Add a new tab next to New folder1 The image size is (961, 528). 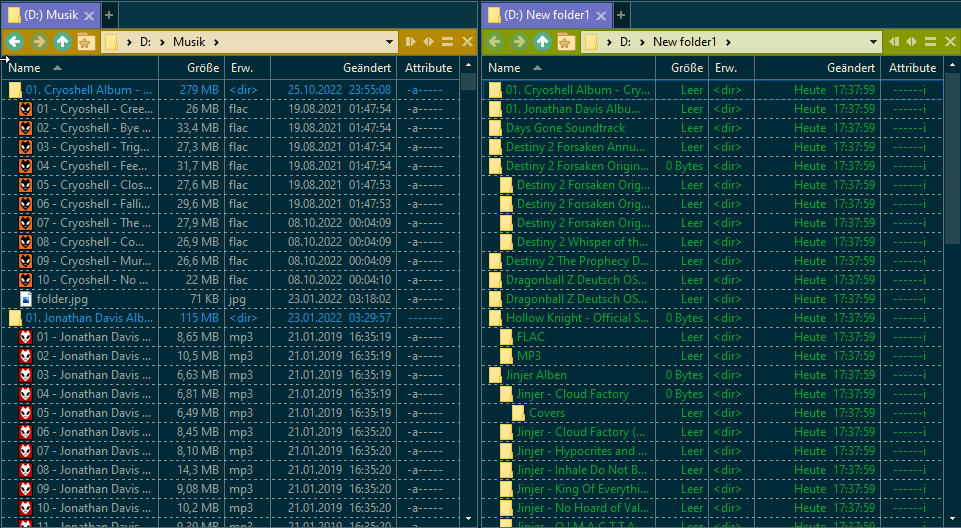click(621, 15)
